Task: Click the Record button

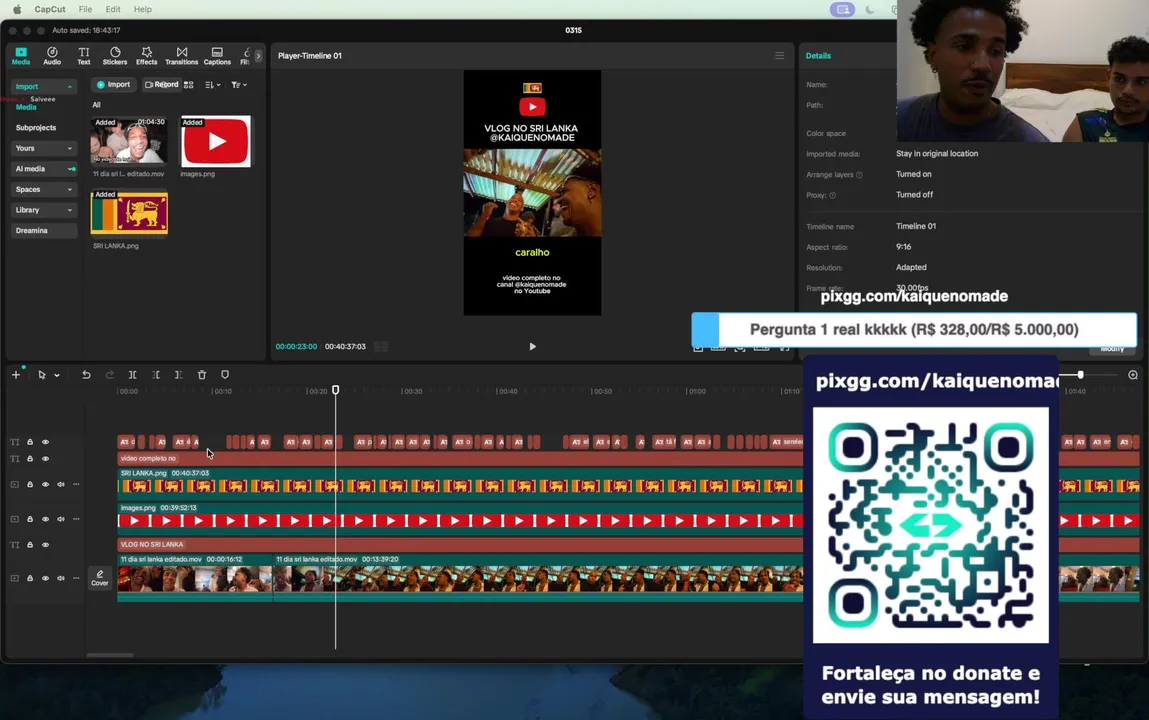Action: click(x=161, y=85)
